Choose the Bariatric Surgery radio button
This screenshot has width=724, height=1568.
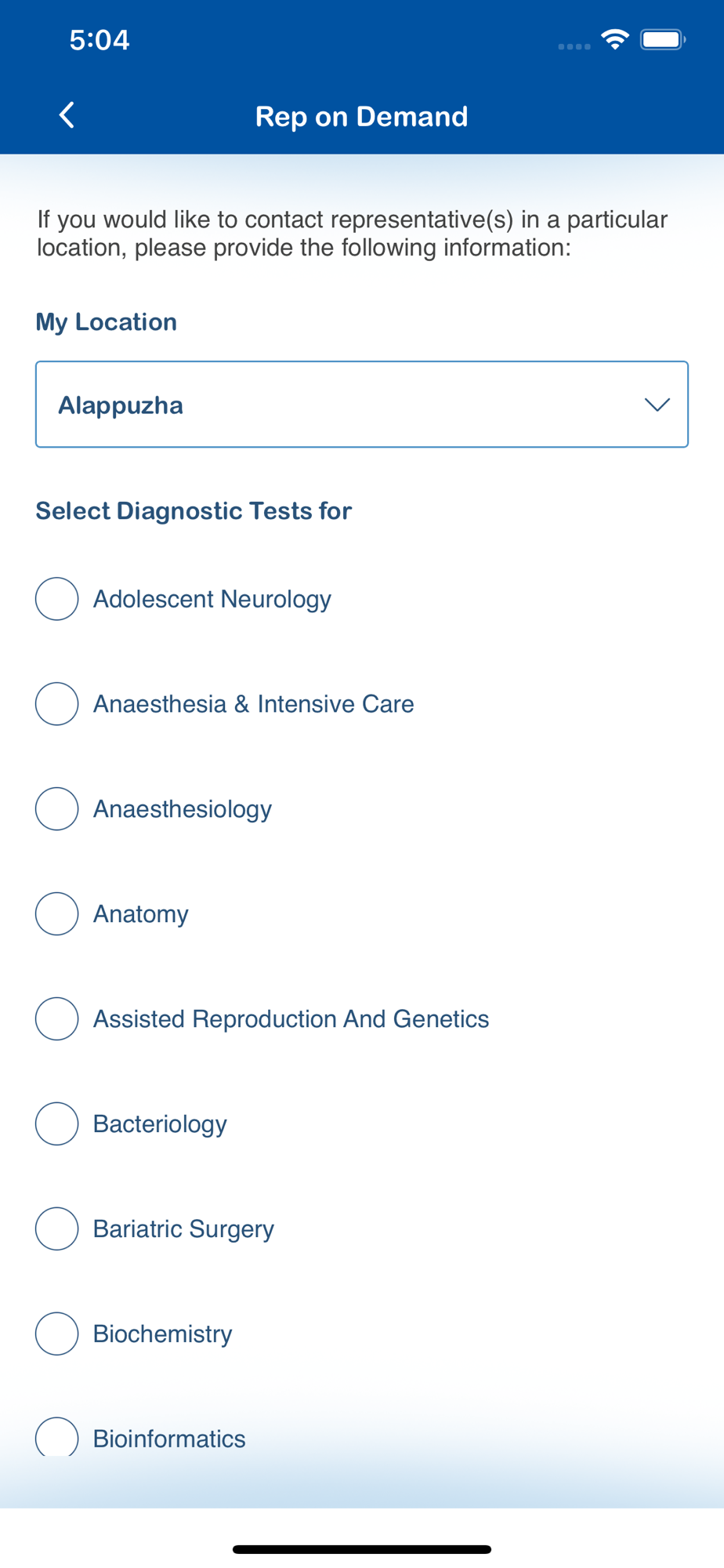57,1229
